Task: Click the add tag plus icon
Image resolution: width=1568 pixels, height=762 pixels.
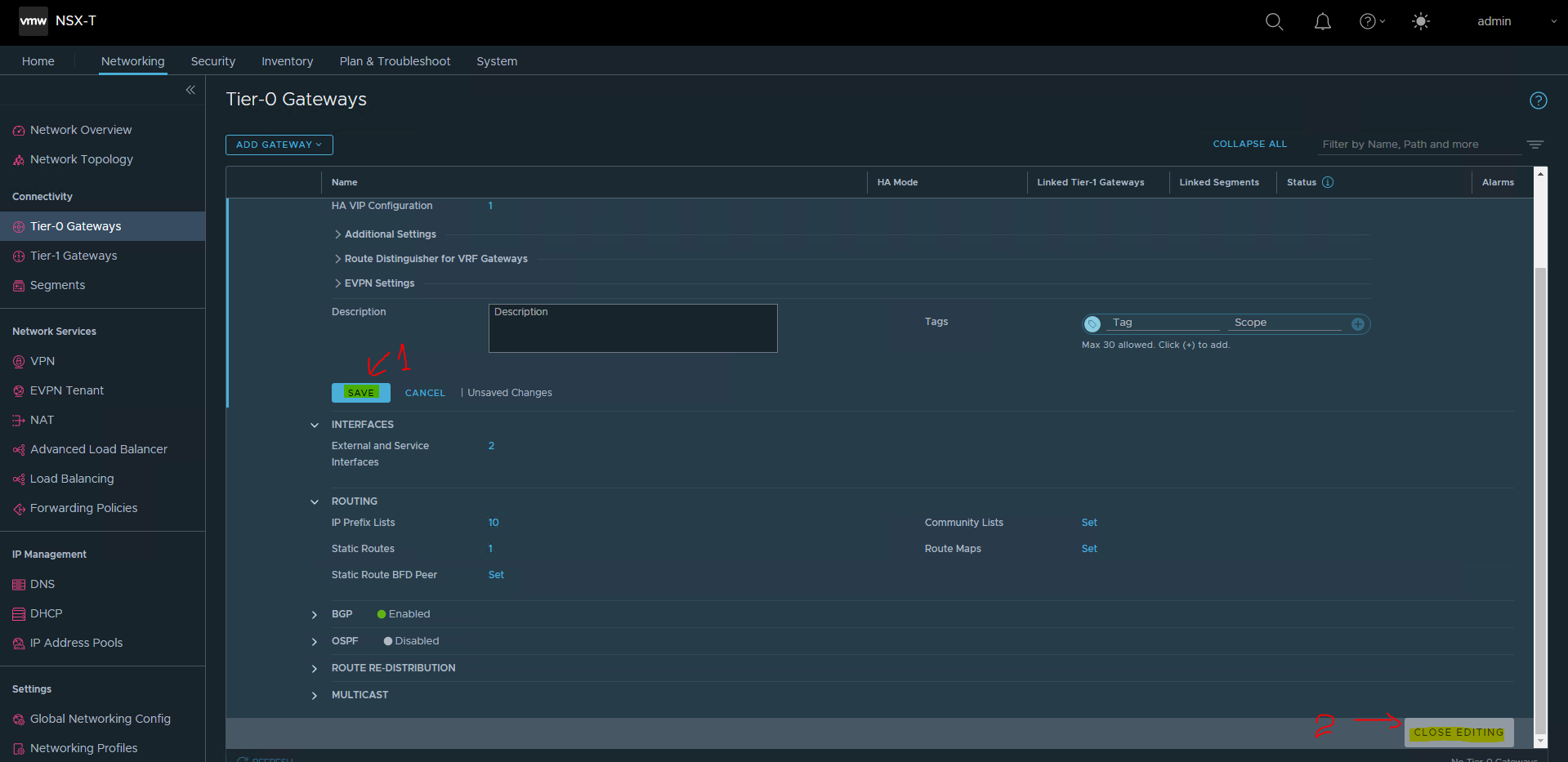Action: click(1357, 324)
